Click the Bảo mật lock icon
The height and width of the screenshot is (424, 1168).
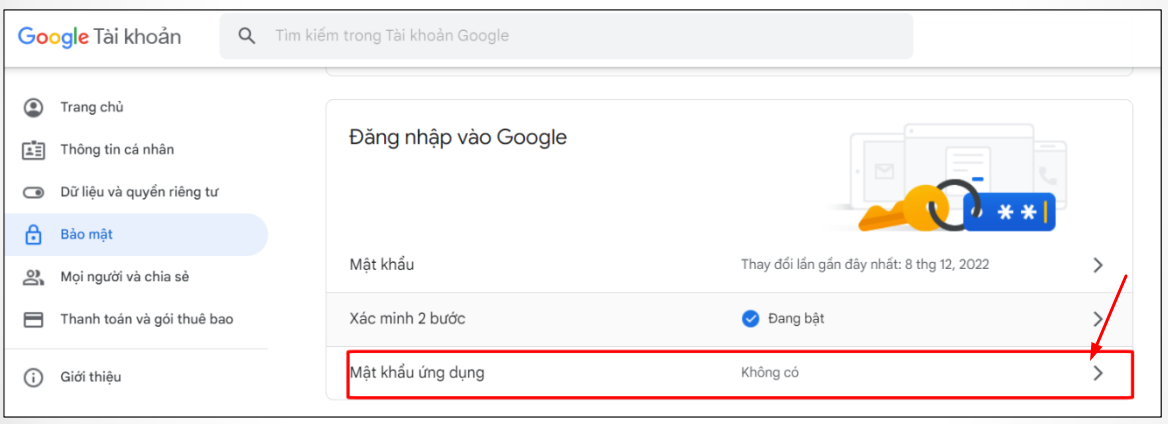click(x=34, y=235)
